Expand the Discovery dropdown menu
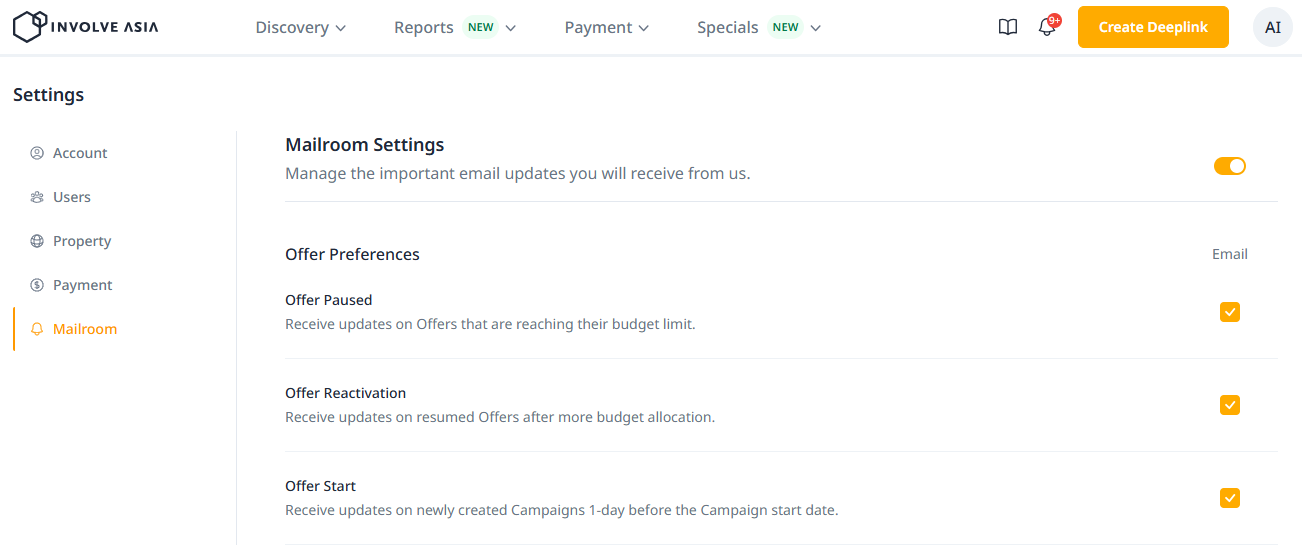 (300, 28)
